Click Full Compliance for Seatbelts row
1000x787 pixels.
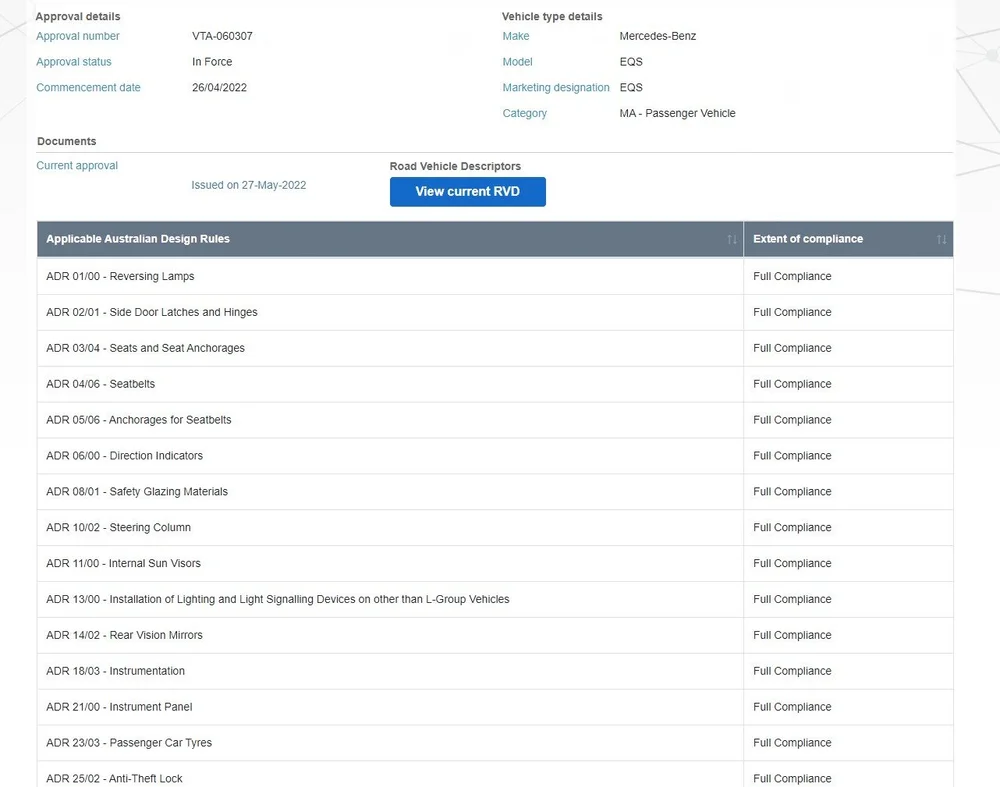tap(792, 384)
